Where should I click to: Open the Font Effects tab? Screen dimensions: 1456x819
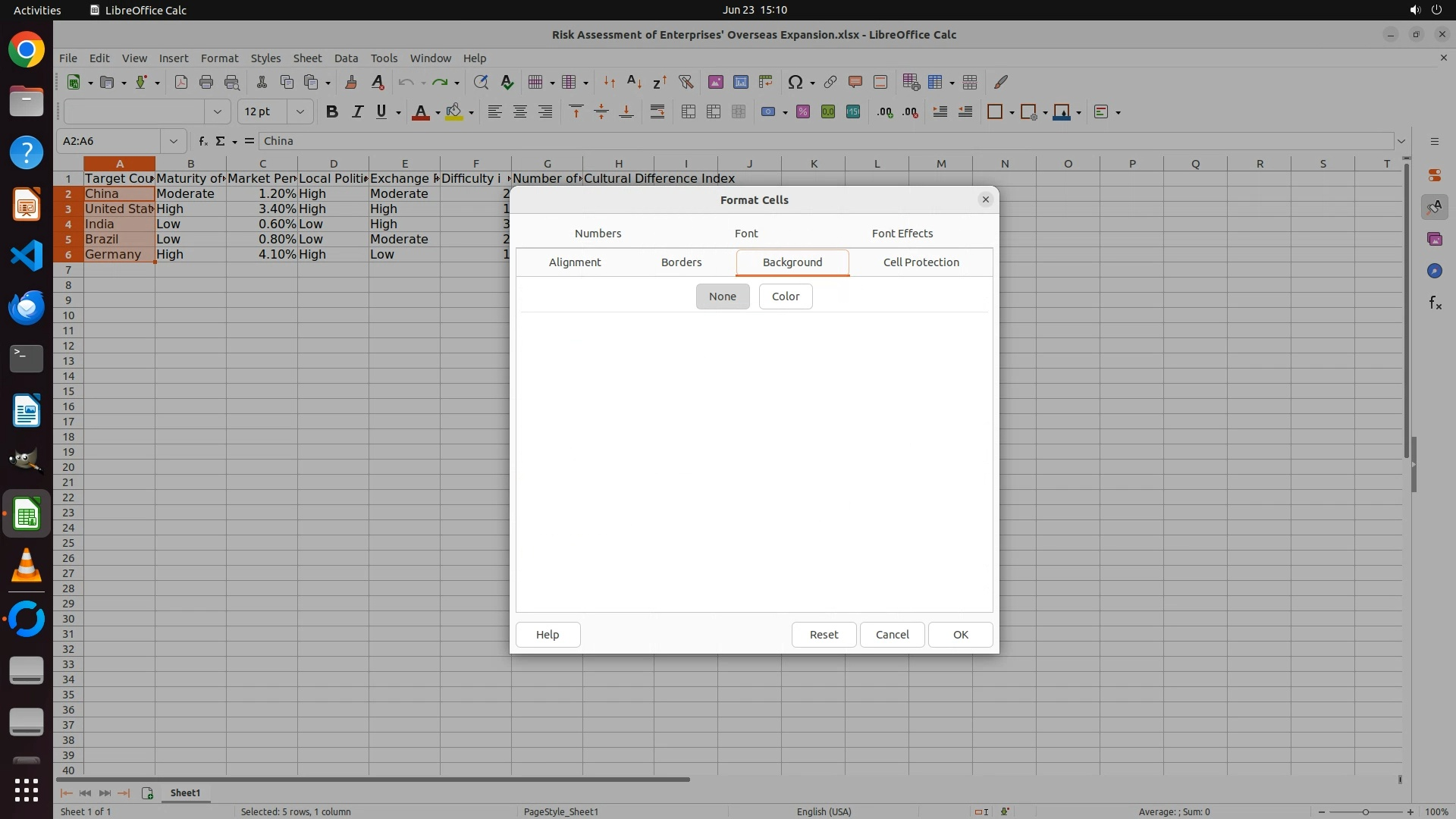(x=902, y=234)
